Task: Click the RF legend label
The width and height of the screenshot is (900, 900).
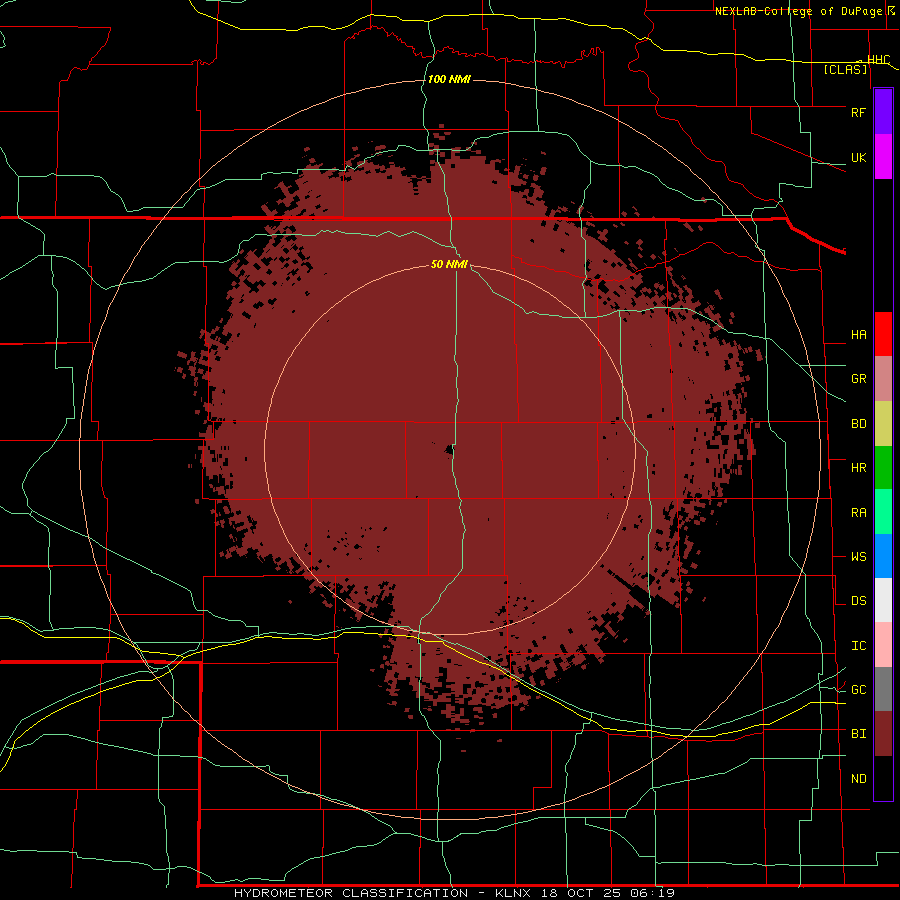Action: click(858, 112)
